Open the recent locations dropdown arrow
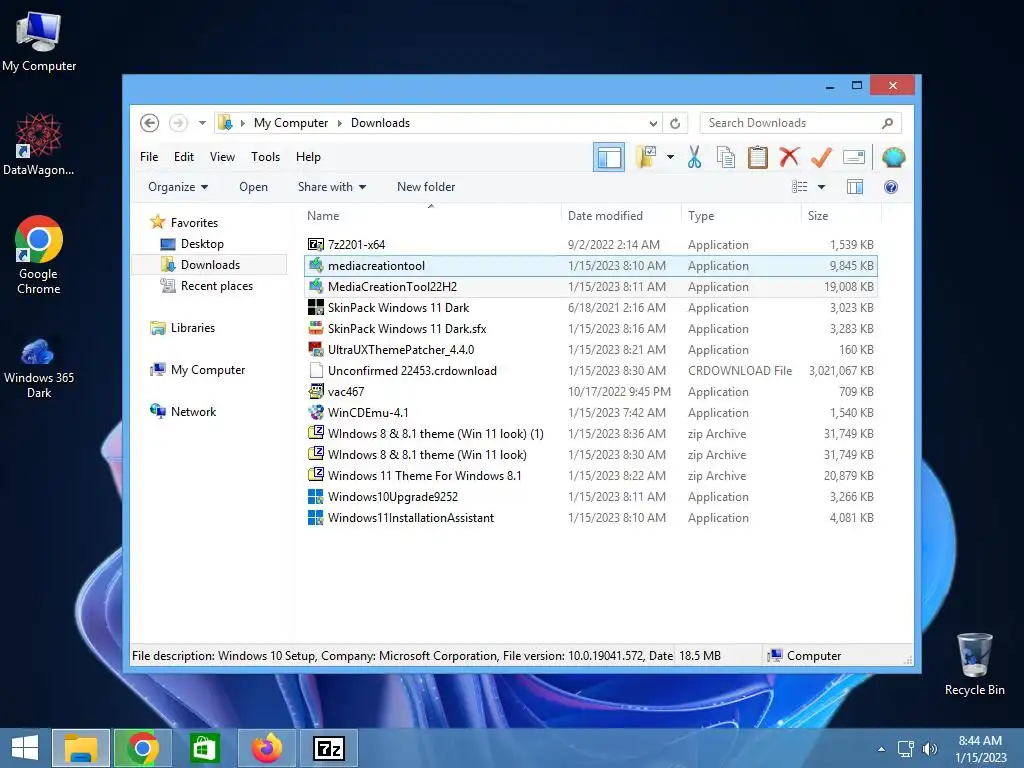This screenshot has width=1024, height=768. [x=202, y=123]
